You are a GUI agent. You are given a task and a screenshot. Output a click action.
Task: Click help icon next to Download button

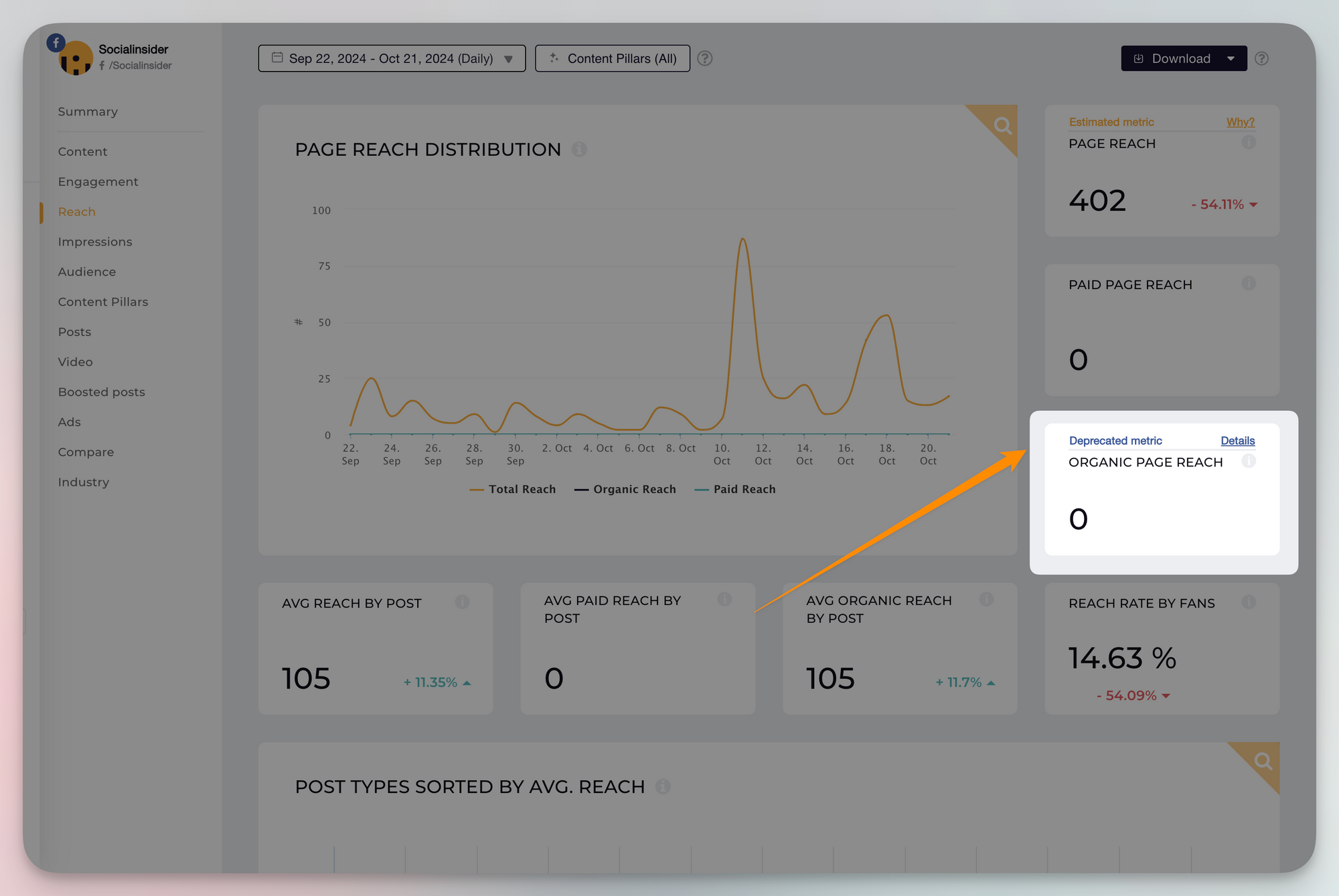[x=1262, y=58]
